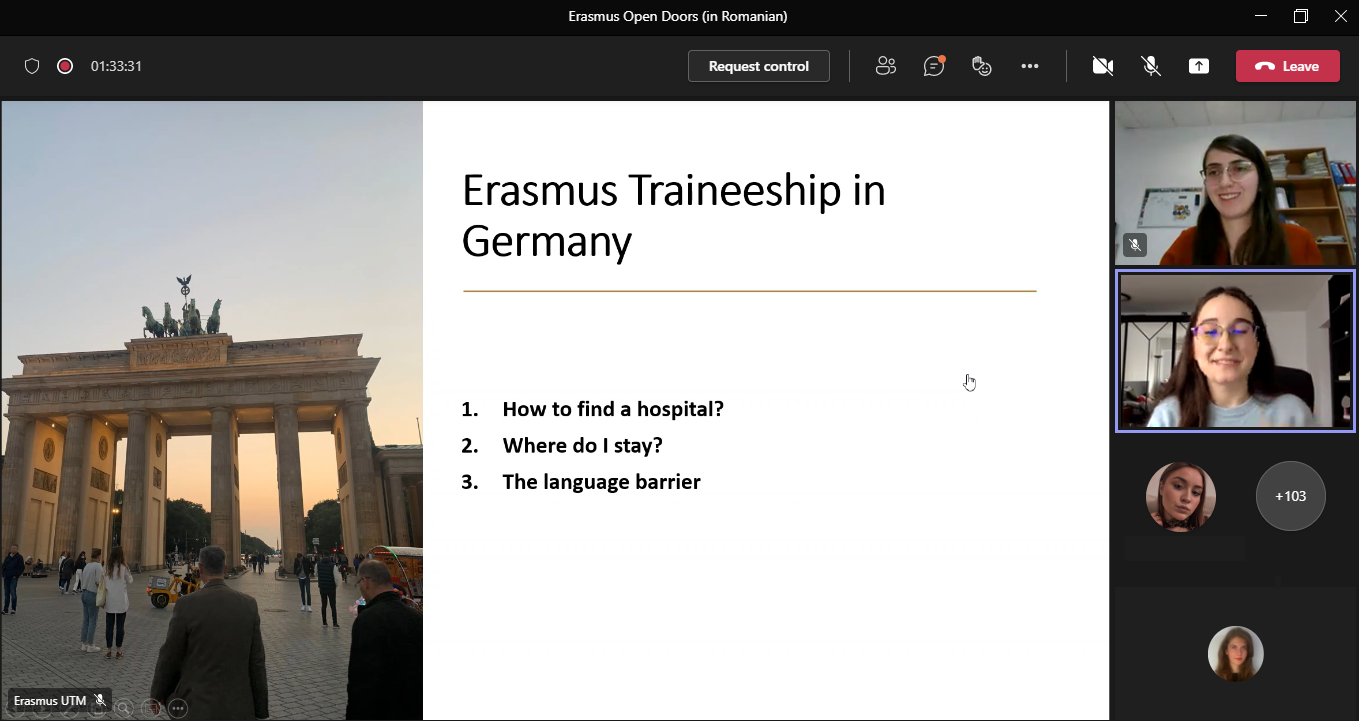Viewport: 1359px width, 721px height.
Task: Expand the More actions ellipsis menu
Action: [1030, 66]
